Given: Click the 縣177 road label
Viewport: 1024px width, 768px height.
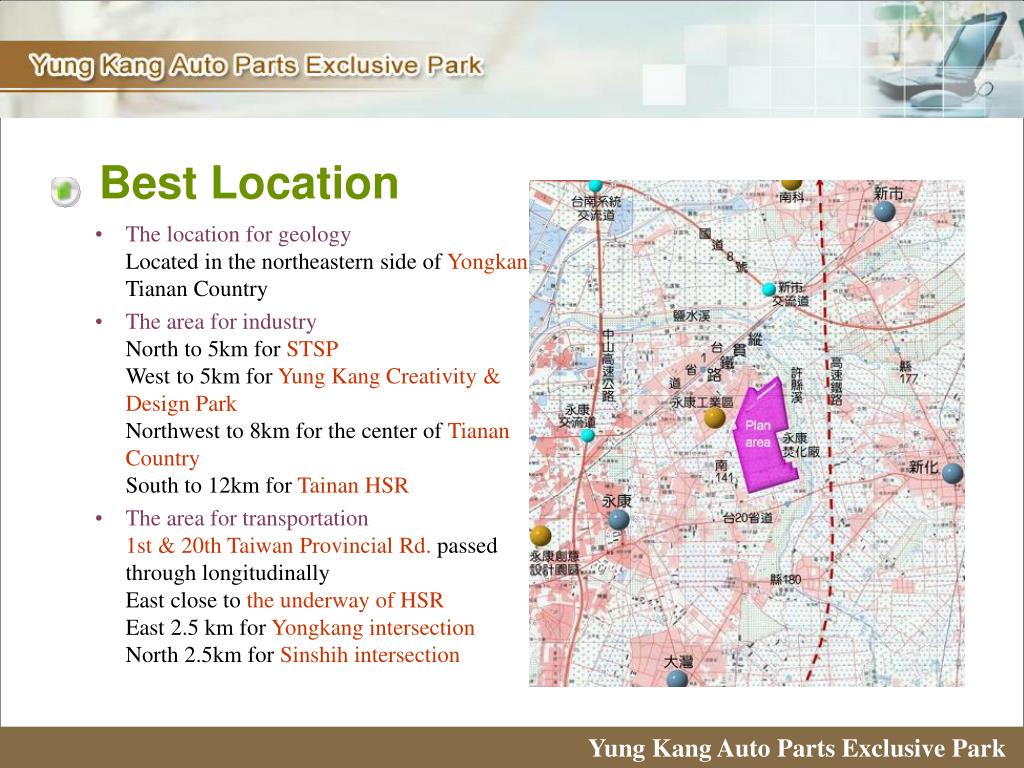Looking at the screenshot, I should point(908,372).
